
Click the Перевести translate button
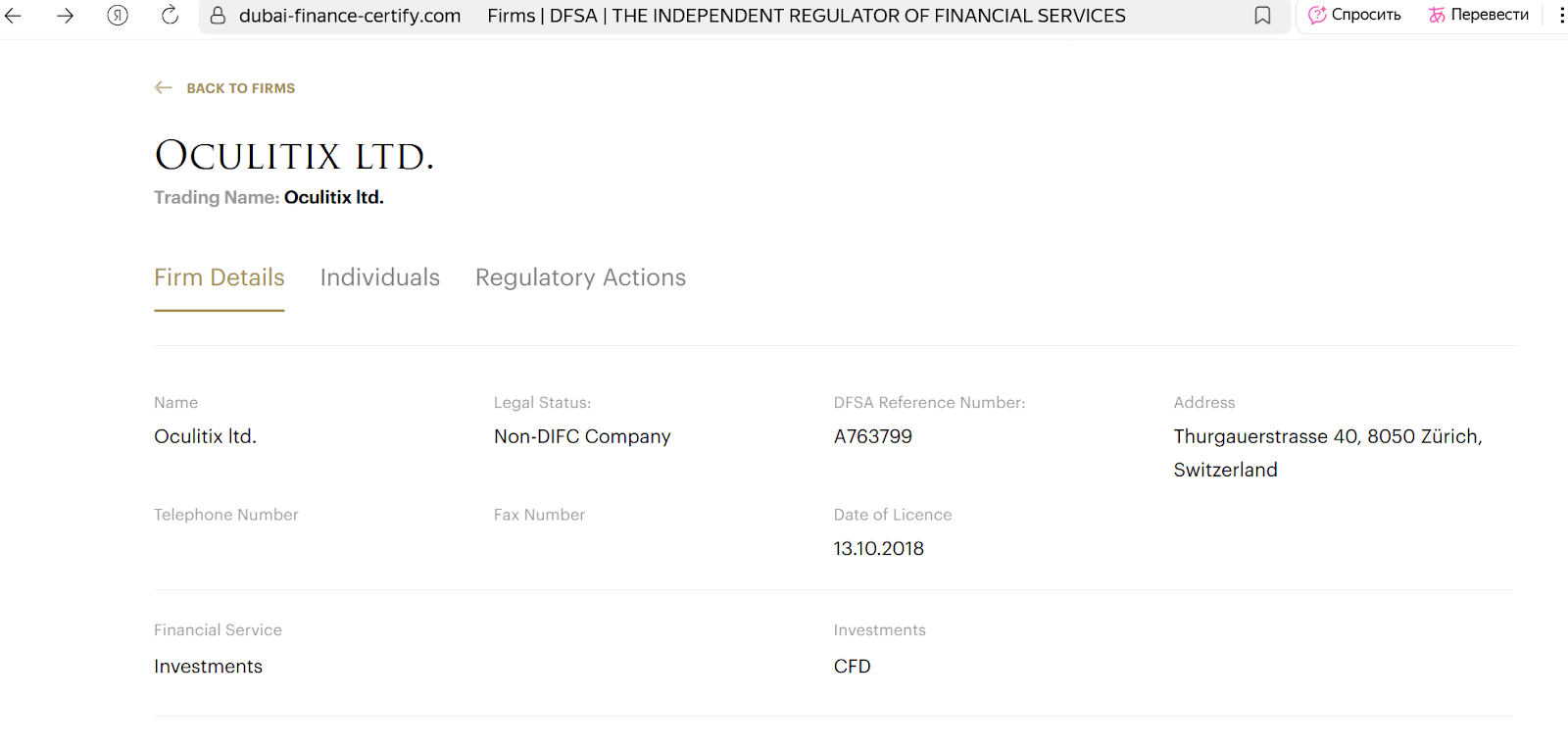pos(1478,15)
